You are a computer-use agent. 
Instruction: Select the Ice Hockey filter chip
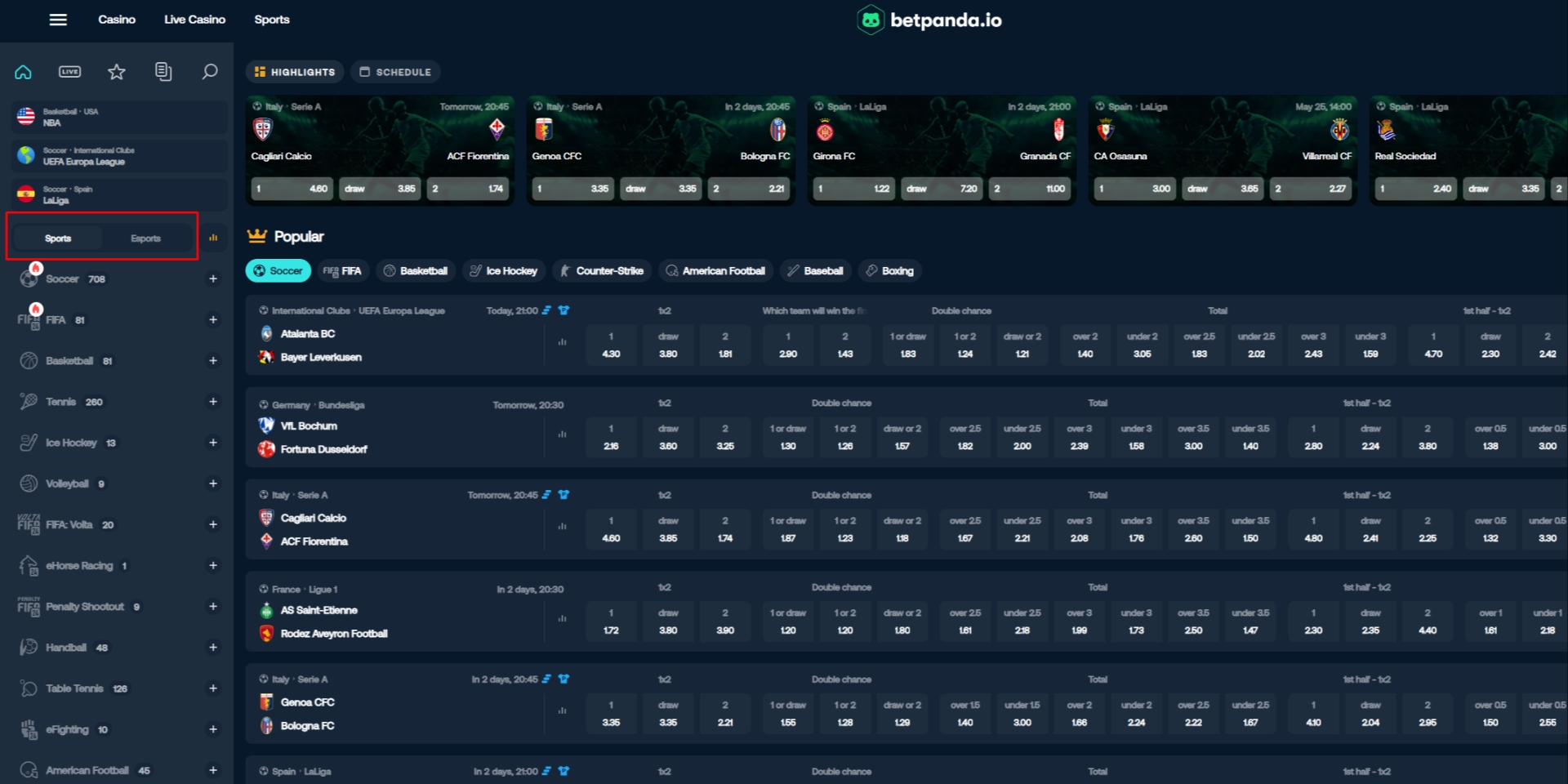point(504,271)
